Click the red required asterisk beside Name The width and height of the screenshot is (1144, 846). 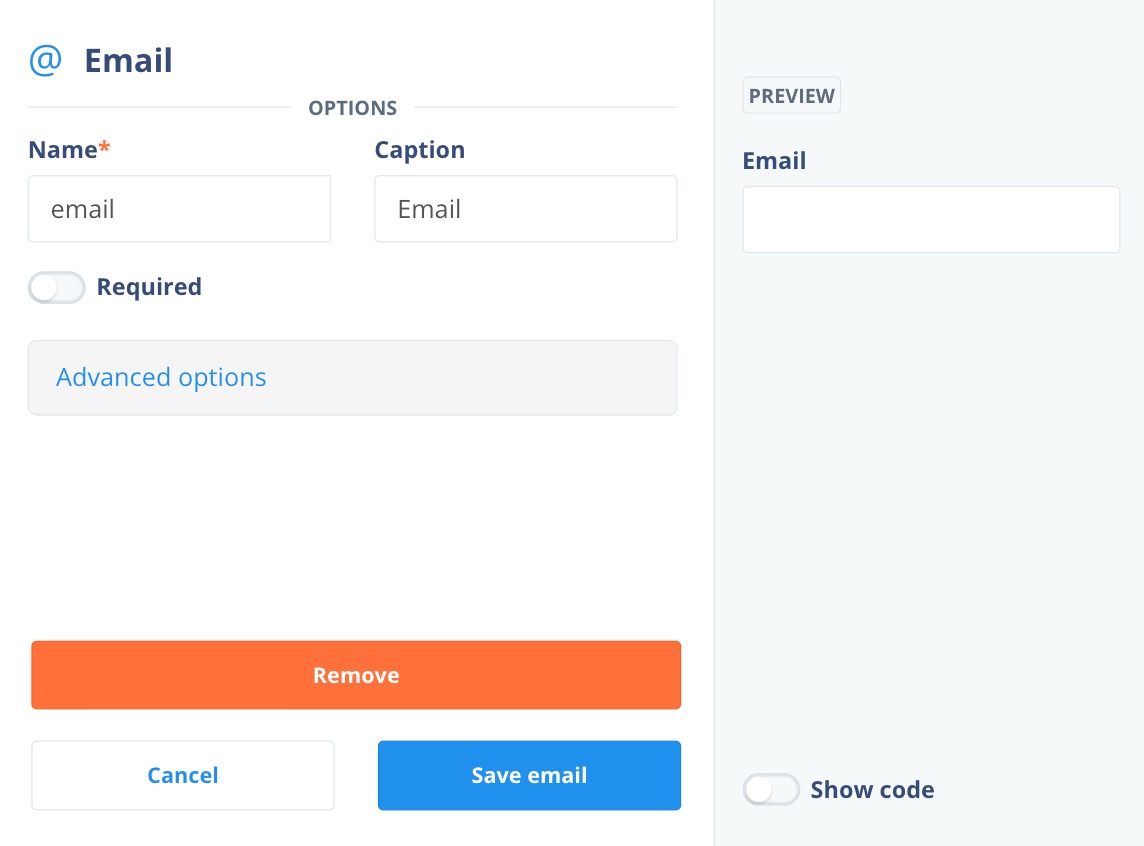coord(104,147)
